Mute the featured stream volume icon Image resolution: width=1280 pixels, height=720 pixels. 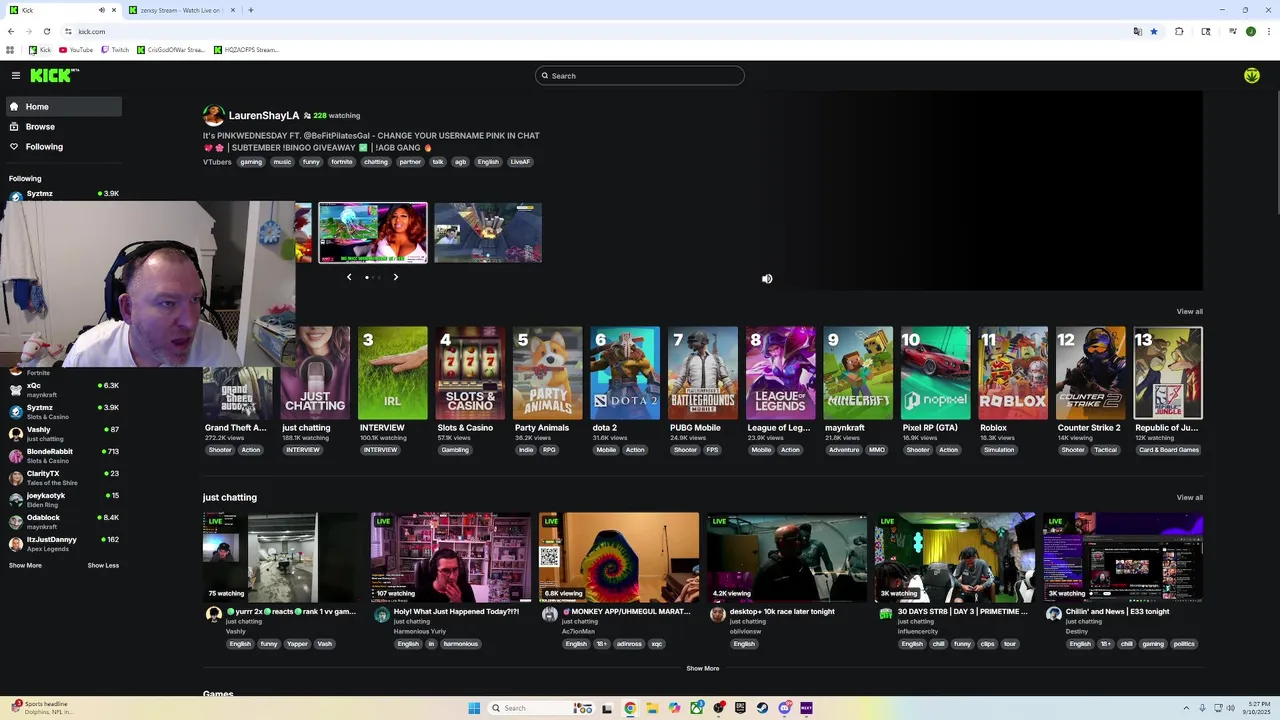point(767,279)
